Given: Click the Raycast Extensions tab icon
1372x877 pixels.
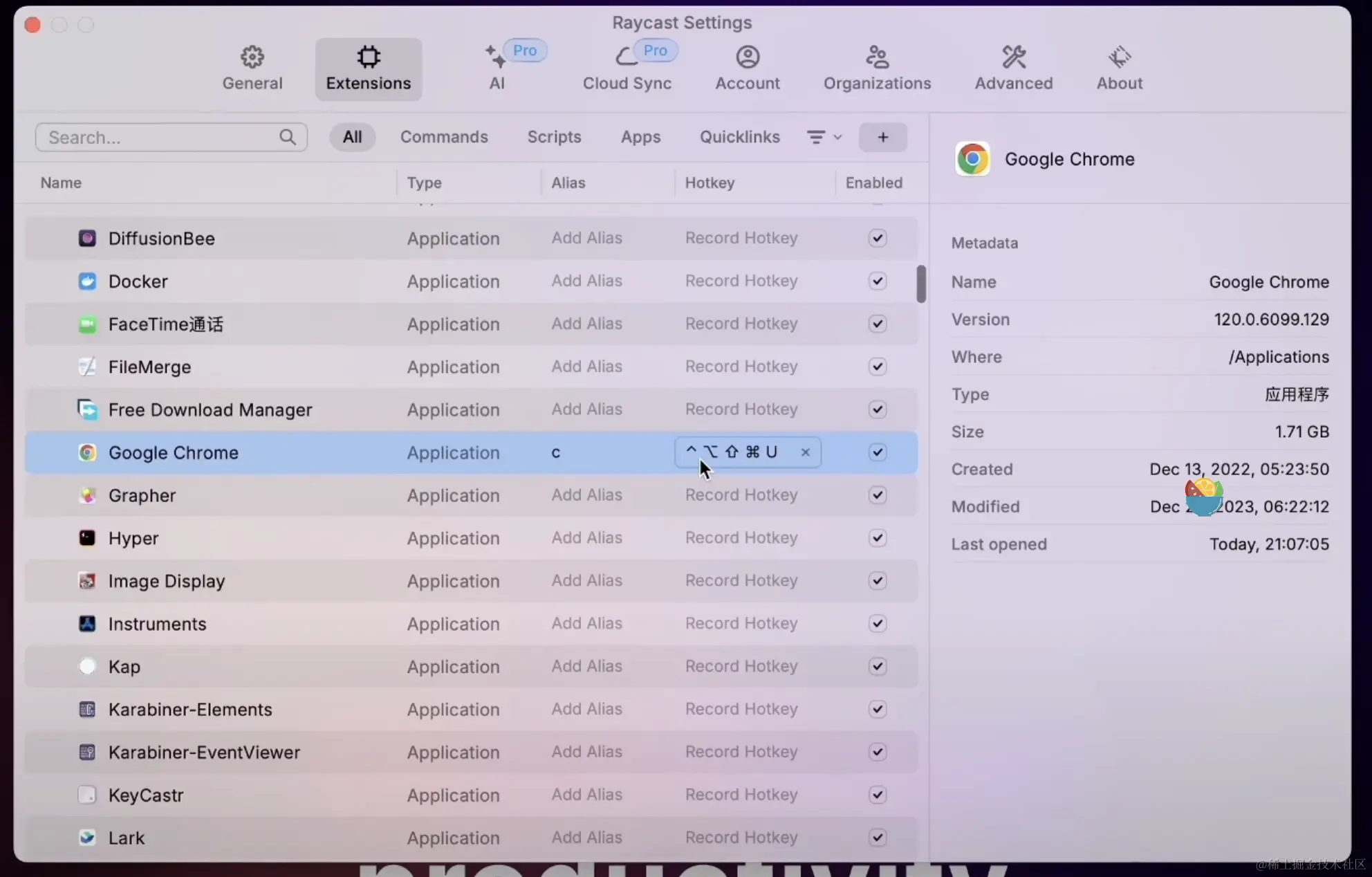Looking at the screenshot, I should [x=368, y=56].
